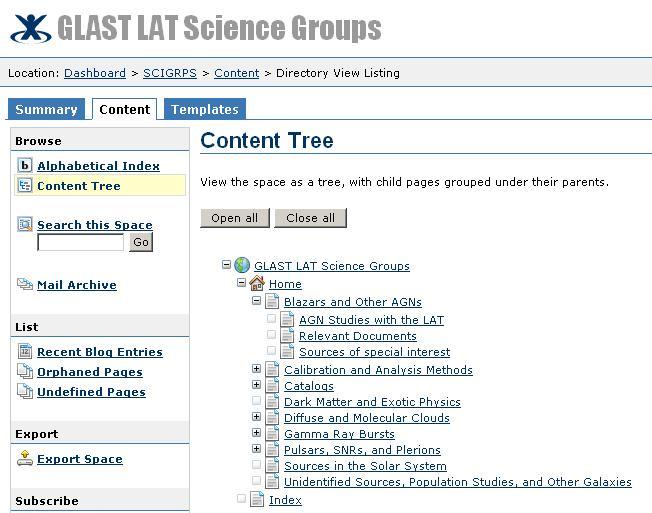652x513 pixels.
Task: Expand the Catalogs tree node
Action: (257, 385)
